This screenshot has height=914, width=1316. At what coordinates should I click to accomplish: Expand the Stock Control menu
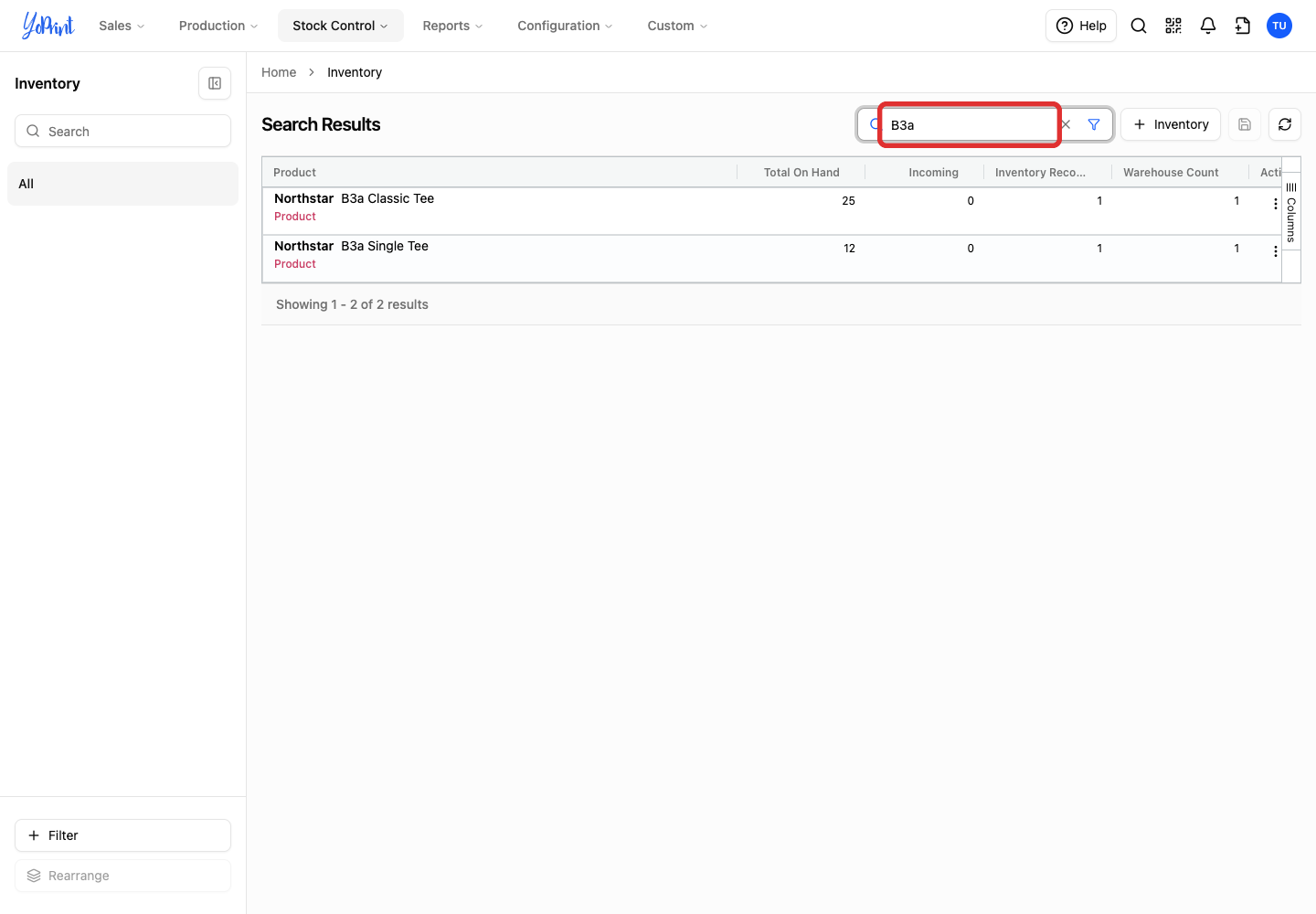(x=341, y=26)
